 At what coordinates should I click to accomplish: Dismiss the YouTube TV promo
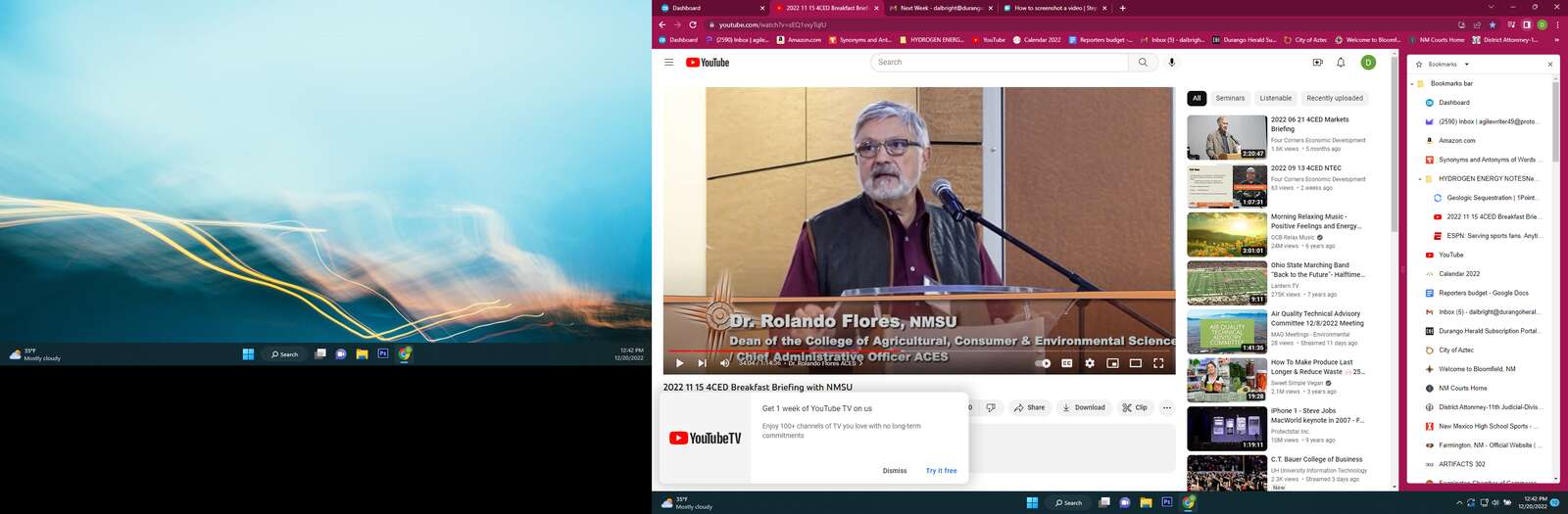[x=895, y=471]
